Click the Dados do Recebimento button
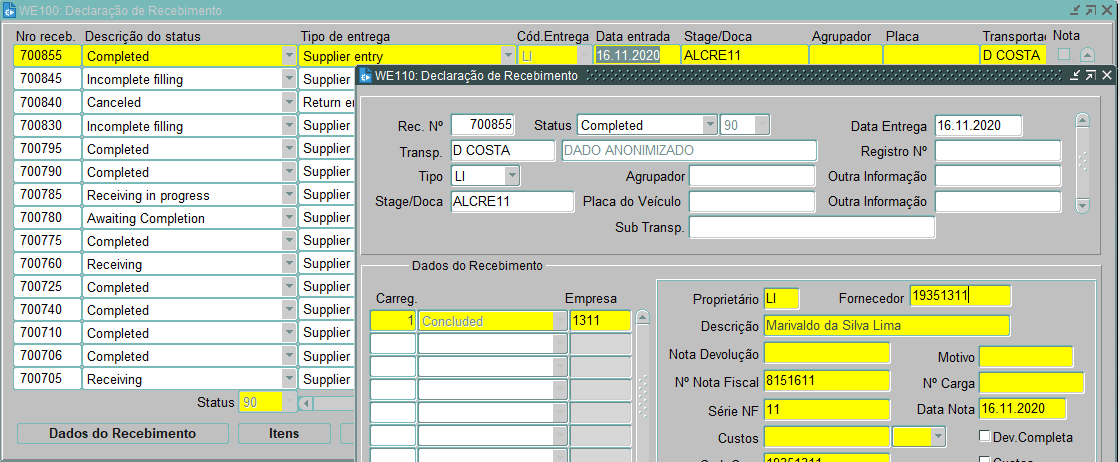The height and width of the screenshot is (462, 1120). 122,433
